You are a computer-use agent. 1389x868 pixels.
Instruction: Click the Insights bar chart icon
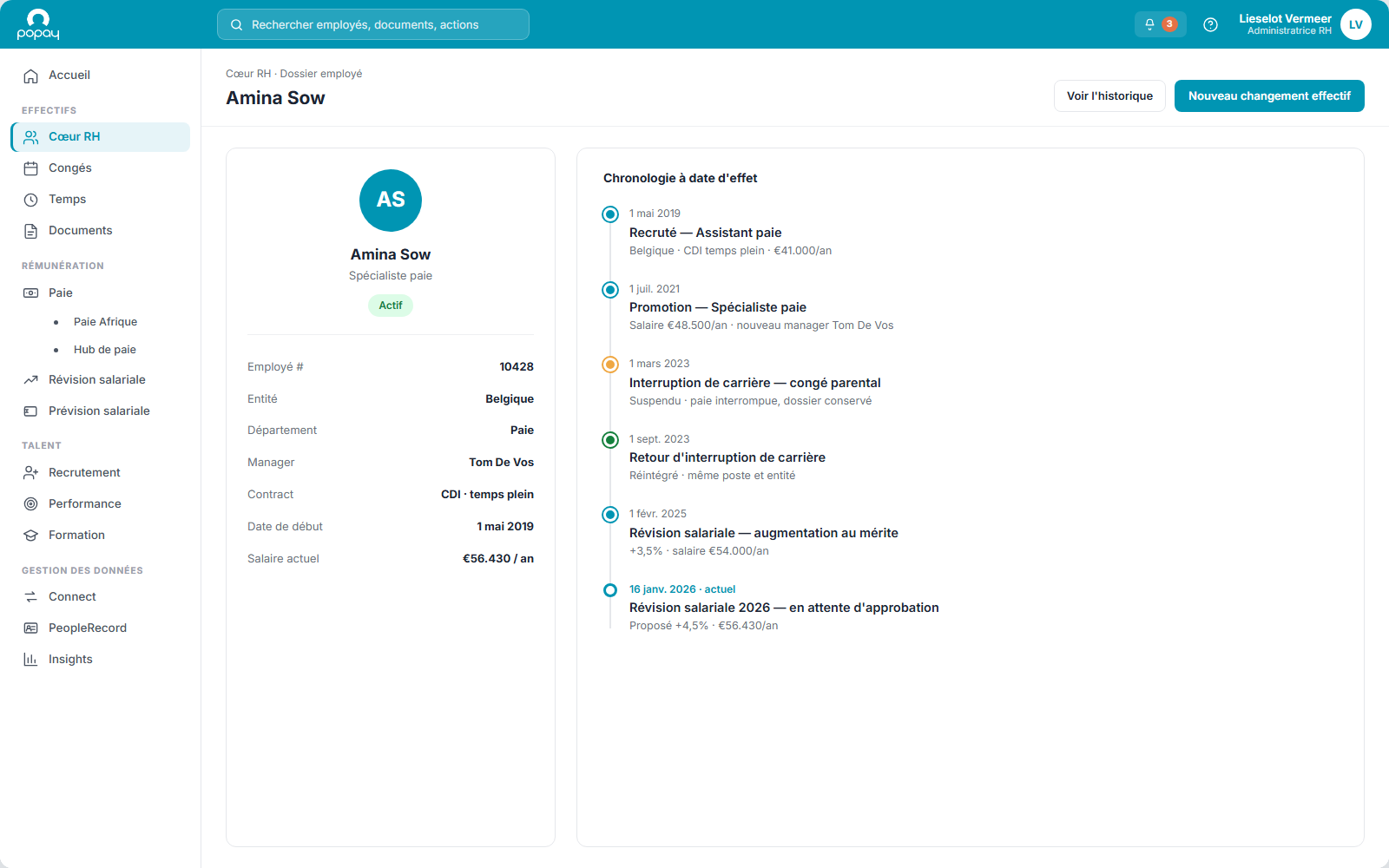click(x=31, y=660)
